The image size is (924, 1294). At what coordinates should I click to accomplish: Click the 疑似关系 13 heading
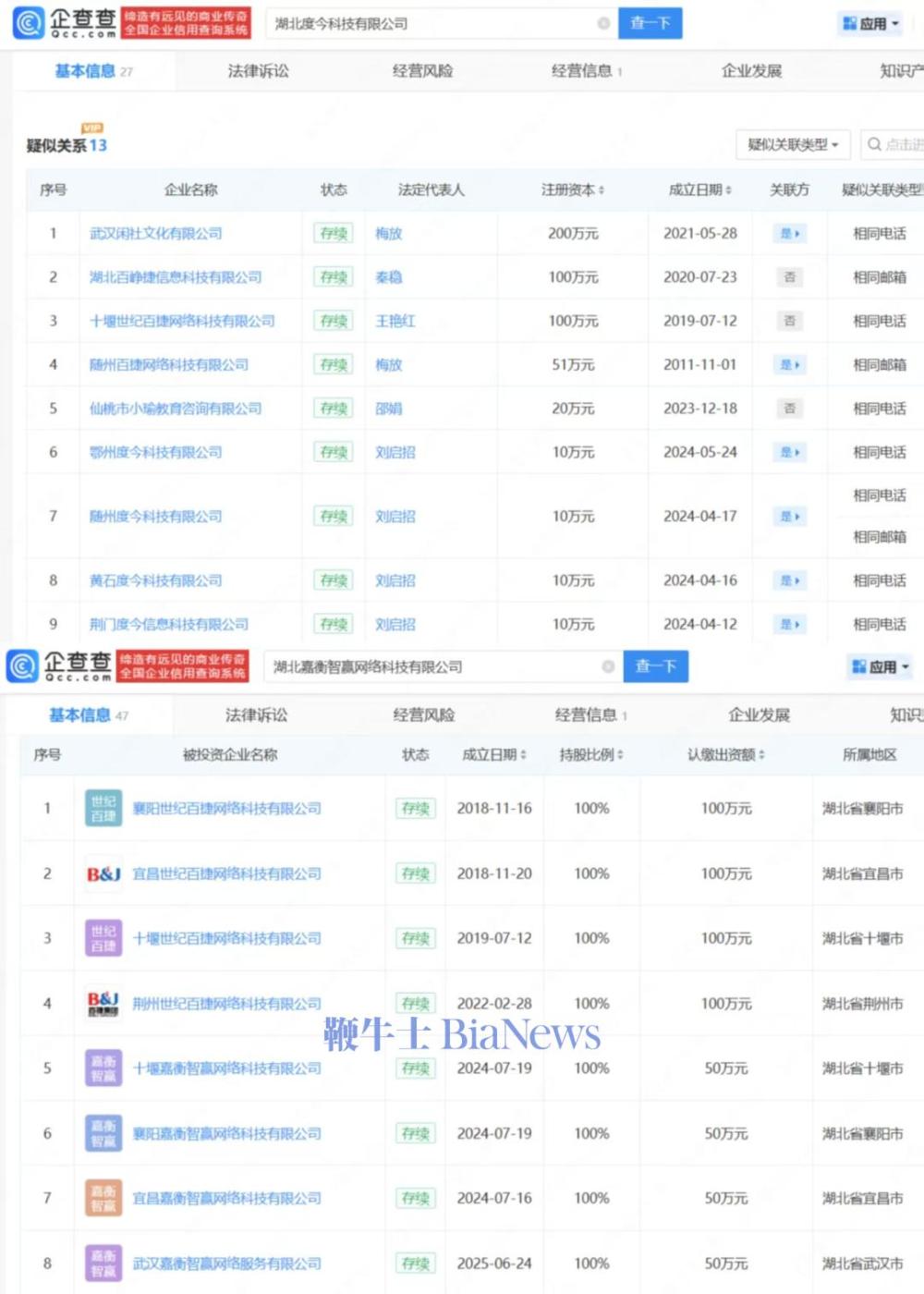[x=67, y=145]
